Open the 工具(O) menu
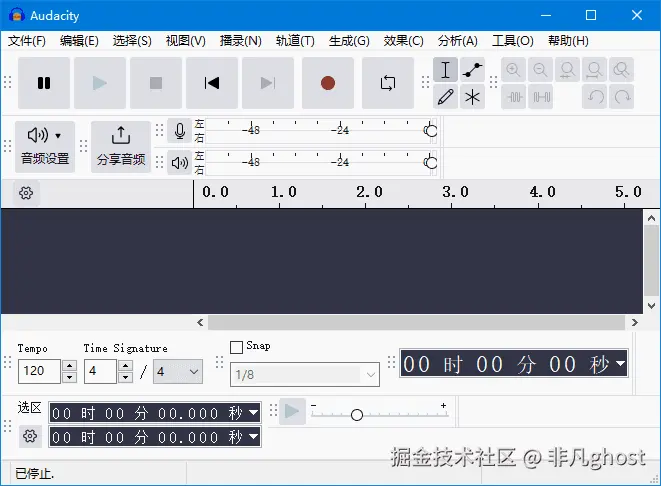The width and height of the screenshot is (661, 486). coord(513,41)
